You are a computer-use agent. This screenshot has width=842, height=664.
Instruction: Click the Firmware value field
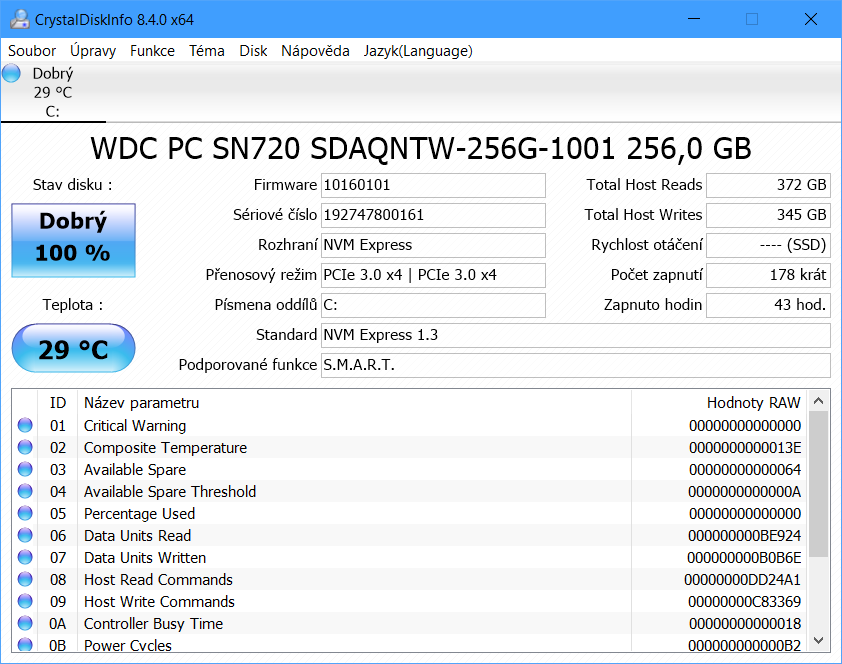[433, 185]
